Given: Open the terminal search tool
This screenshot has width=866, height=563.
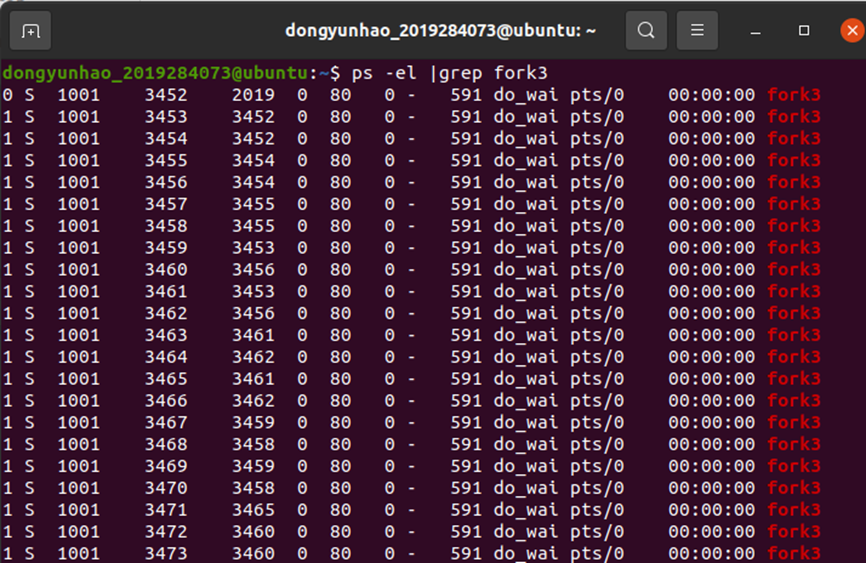Looking at the screenshot, I should (x=646, y=30).
